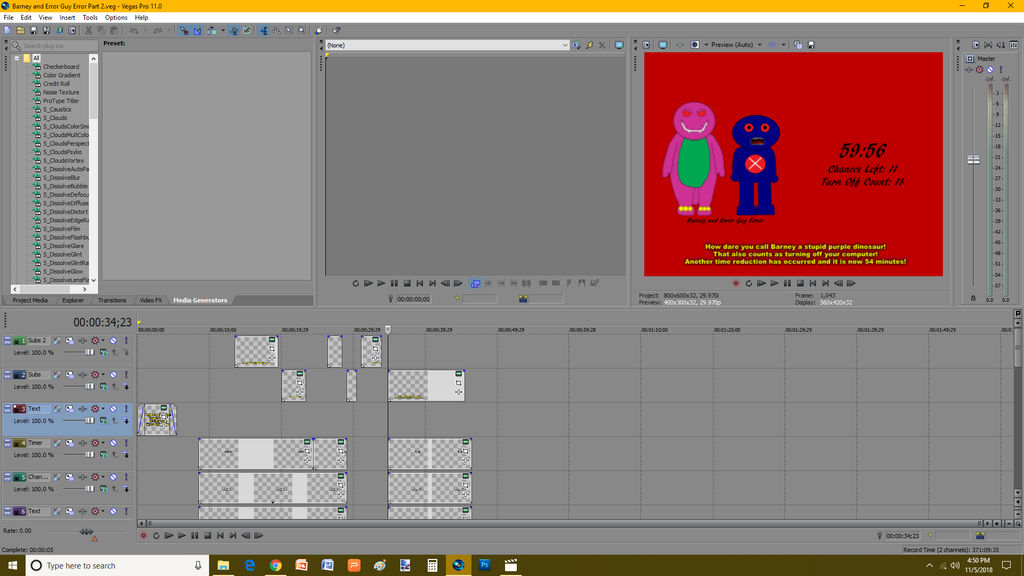Open Photoshop from the Windows taskbar
This screenshot has height=576, width=1024.
pos(484,565)
